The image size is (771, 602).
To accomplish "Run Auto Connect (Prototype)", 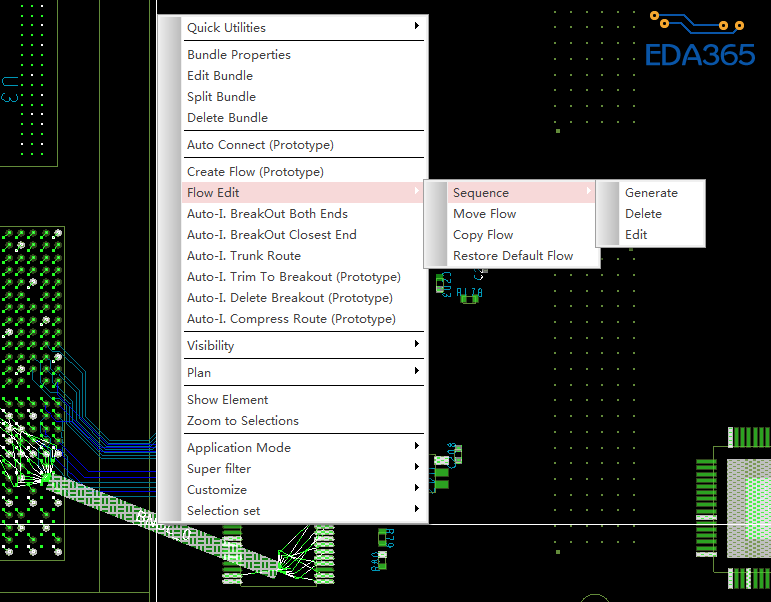I will (x=260, y=145).
